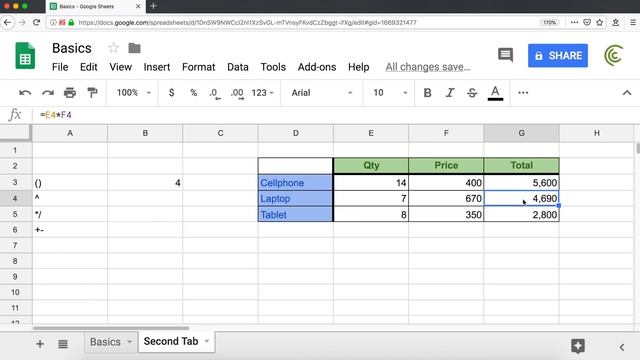Image resolution: width=640 pixels, height=360 pixels.
Task: Open the font size 10 dropdown
Action: [x=390, y=93]
